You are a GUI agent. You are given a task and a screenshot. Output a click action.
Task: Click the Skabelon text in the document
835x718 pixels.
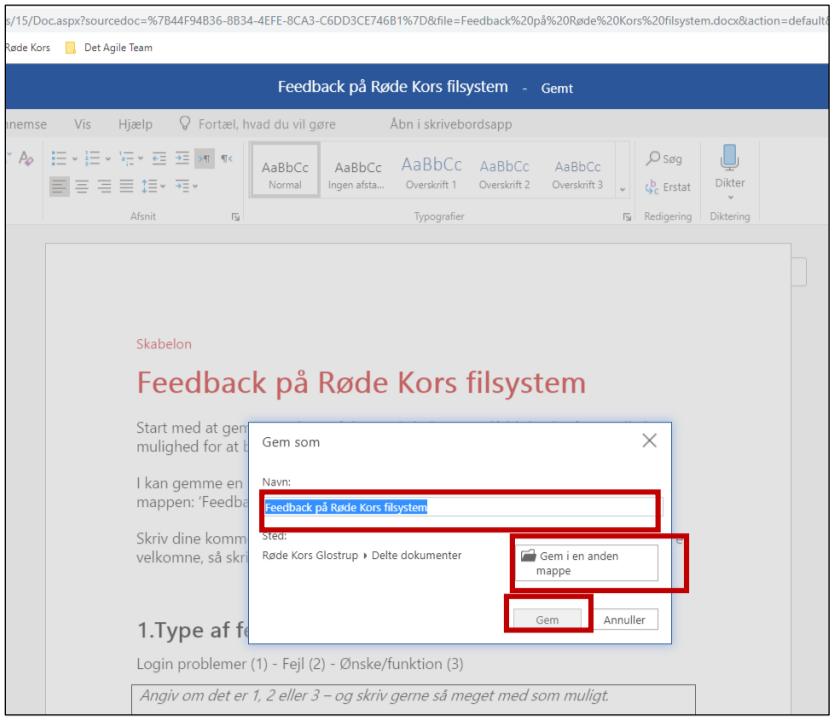point(164,344)
